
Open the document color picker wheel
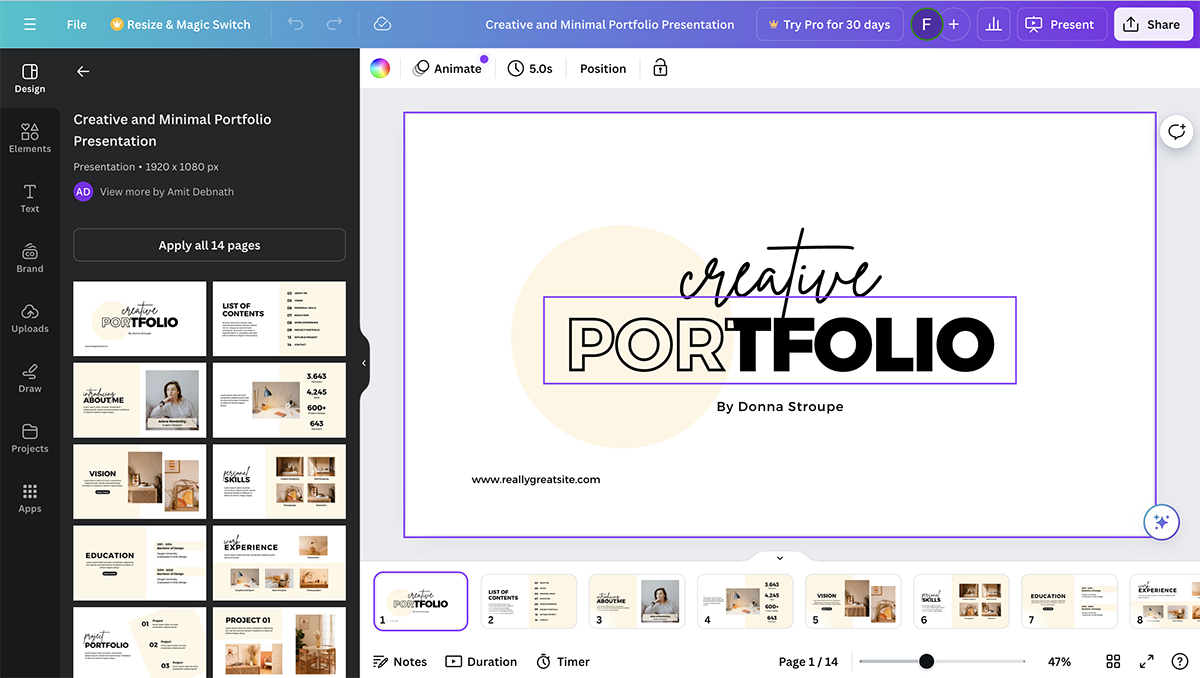click(x=379, y=68)
